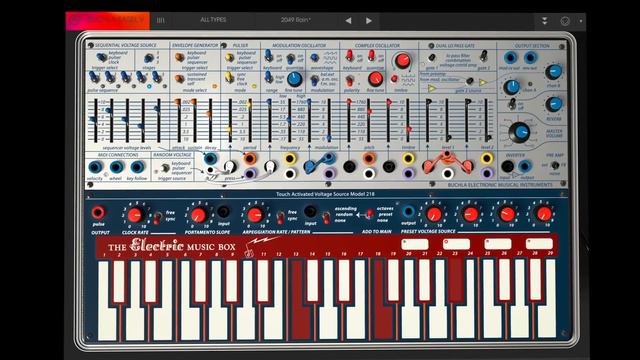Click complex oscillator red fine tune knob
Image resolution: width=640 pixels, height=360 pixels.
pos(375,78)
